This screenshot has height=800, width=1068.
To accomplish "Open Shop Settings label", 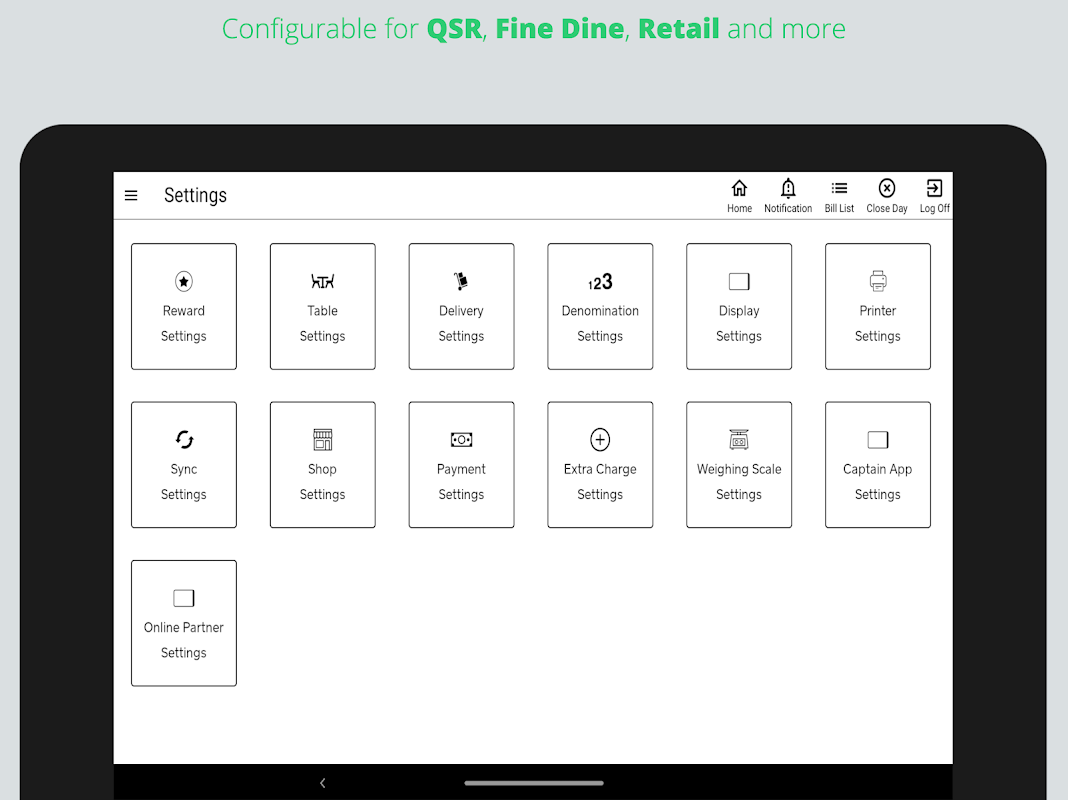I will (x=323, y=482).
